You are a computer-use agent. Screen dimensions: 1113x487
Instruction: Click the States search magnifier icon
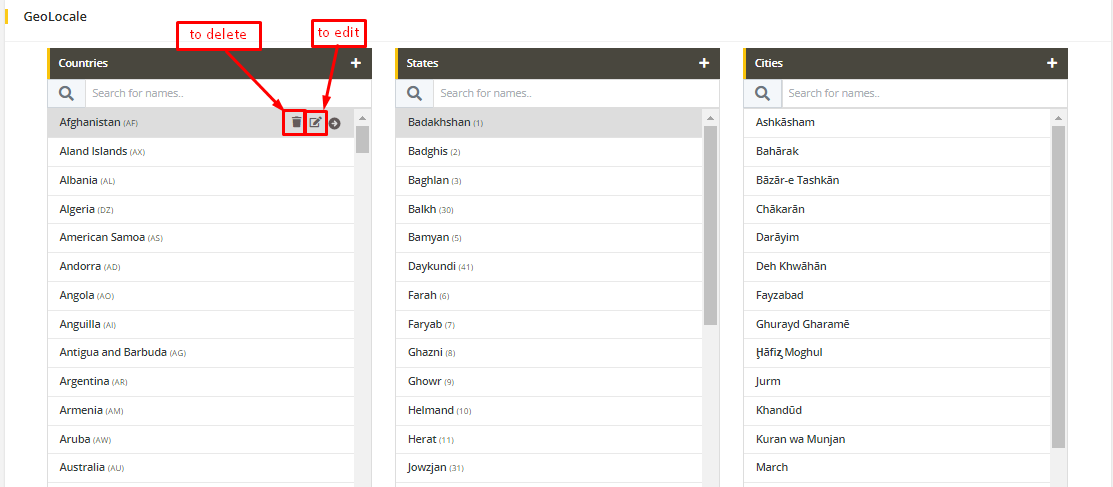414,93
